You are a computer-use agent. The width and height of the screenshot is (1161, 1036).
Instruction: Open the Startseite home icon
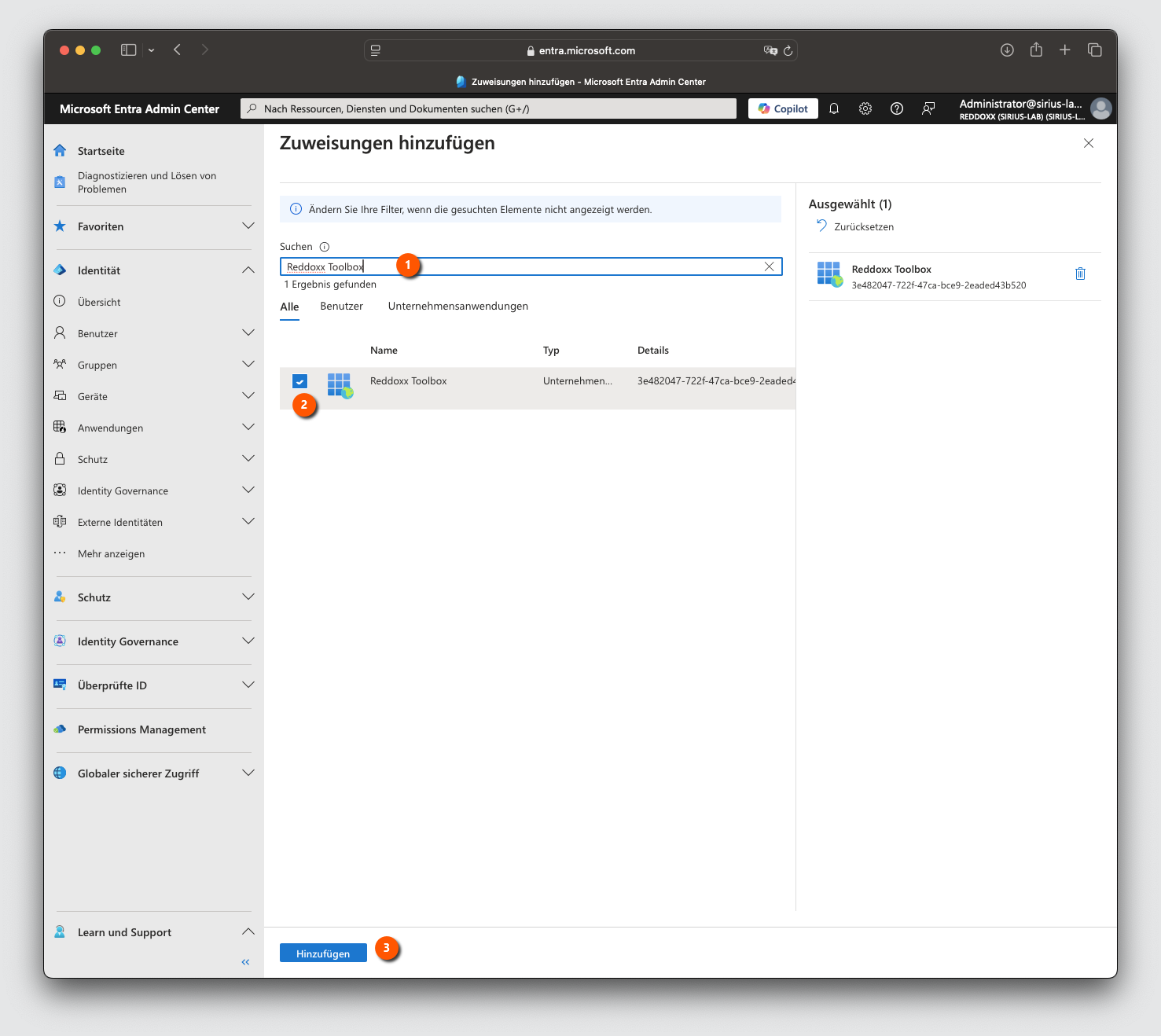pos(60,150)
